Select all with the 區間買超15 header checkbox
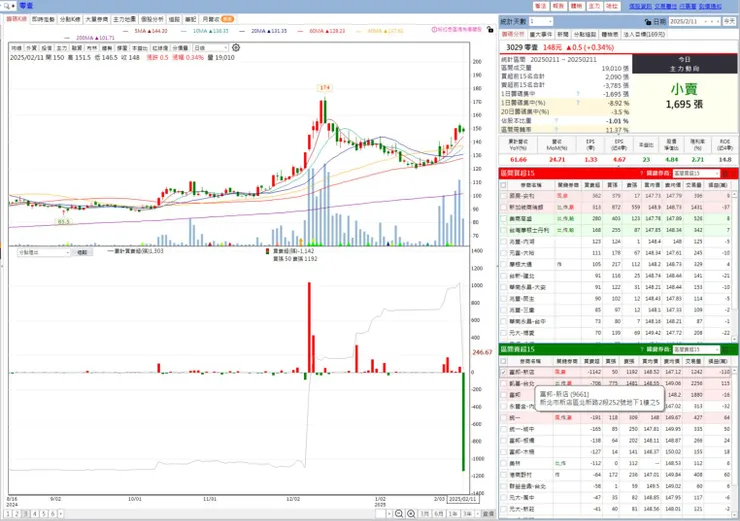Image resolution: width=740 pixels, height=521 pixels. (x=504, y=185)
